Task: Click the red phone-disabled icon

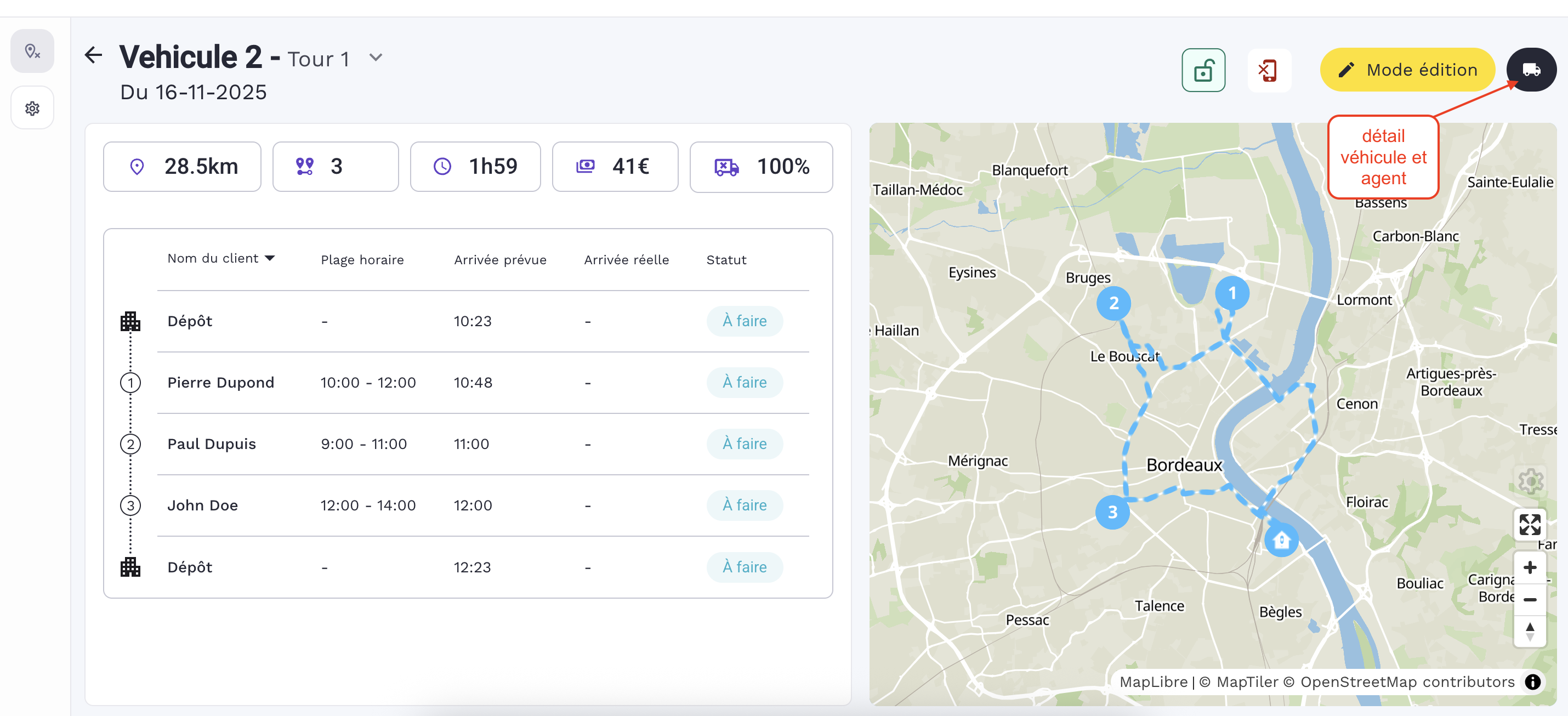Action: pyautogui.click(x=1268, y=71)
